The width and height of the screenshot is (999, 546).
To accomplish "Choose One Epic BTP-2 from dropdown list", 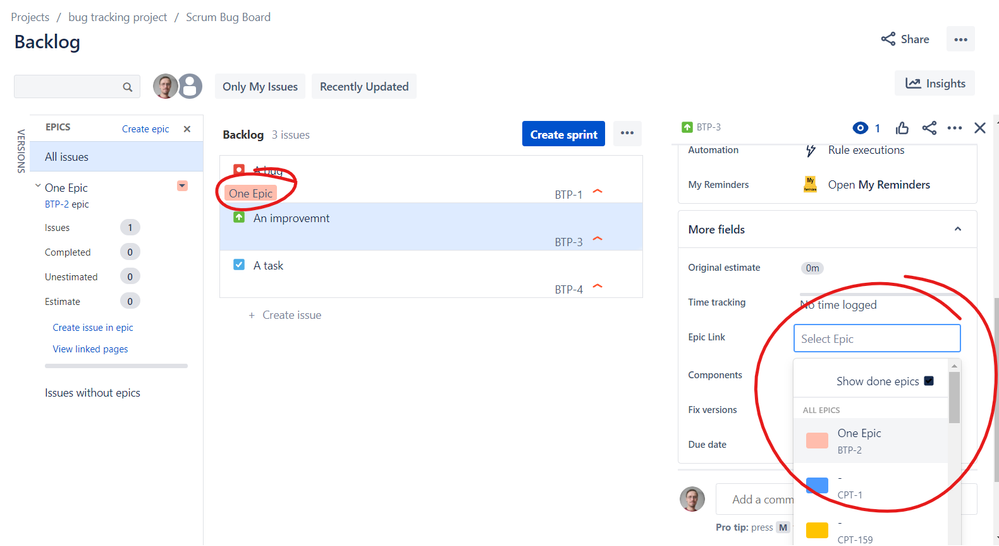I will coord(871,440).
